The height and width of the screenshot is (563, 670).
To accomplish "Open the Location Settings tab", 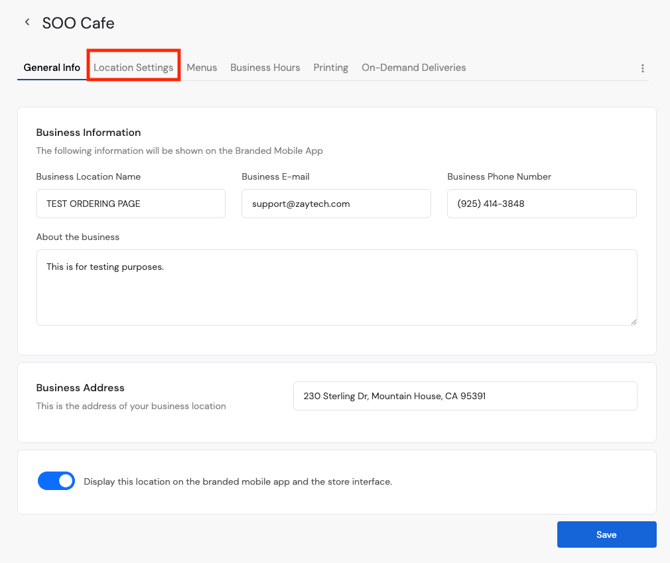I will point(133,67).
